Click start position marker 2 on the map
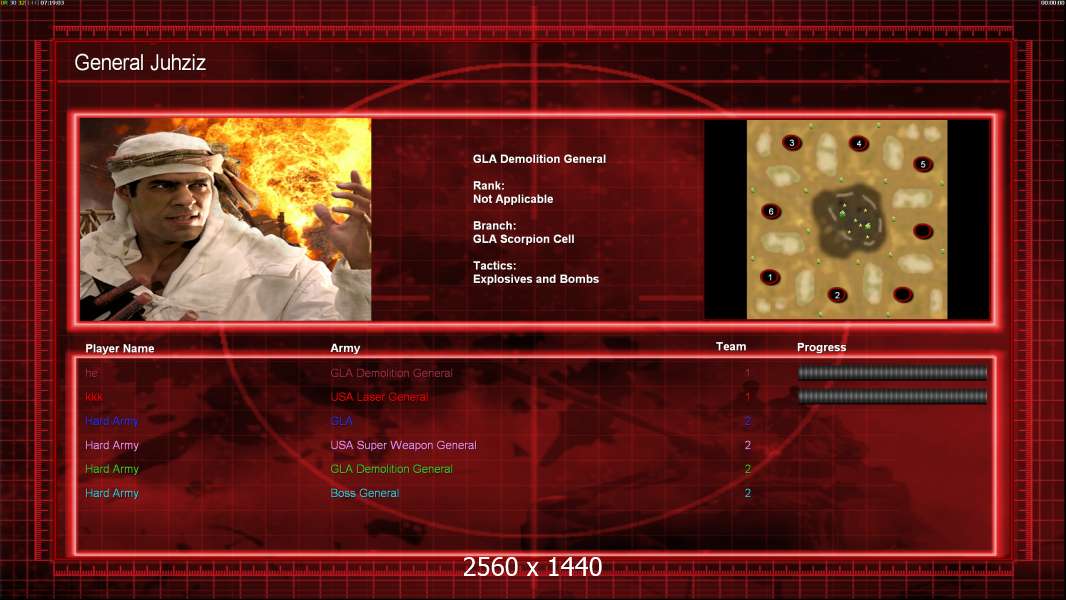Screen dimensions: 1066x600 click(837, 295)
